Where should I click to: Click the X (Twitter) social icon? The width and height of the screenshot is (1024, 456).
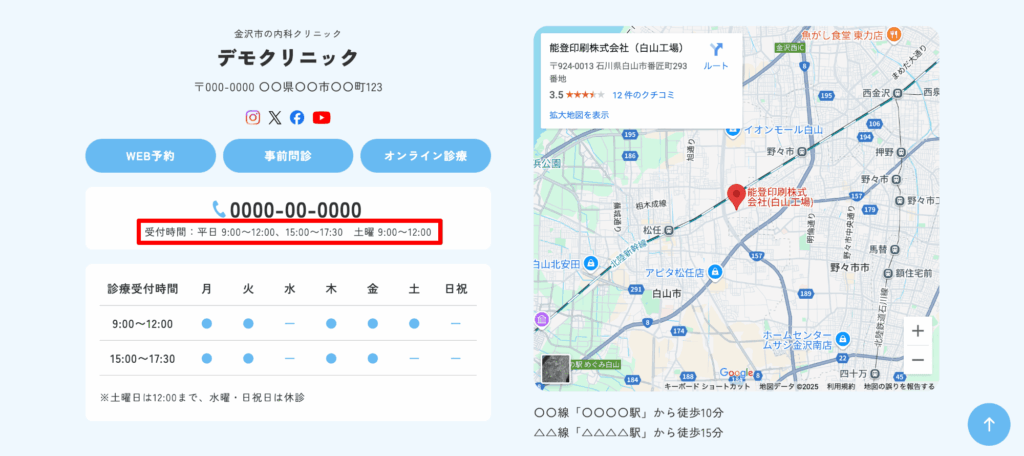click(x=275, y=117)
